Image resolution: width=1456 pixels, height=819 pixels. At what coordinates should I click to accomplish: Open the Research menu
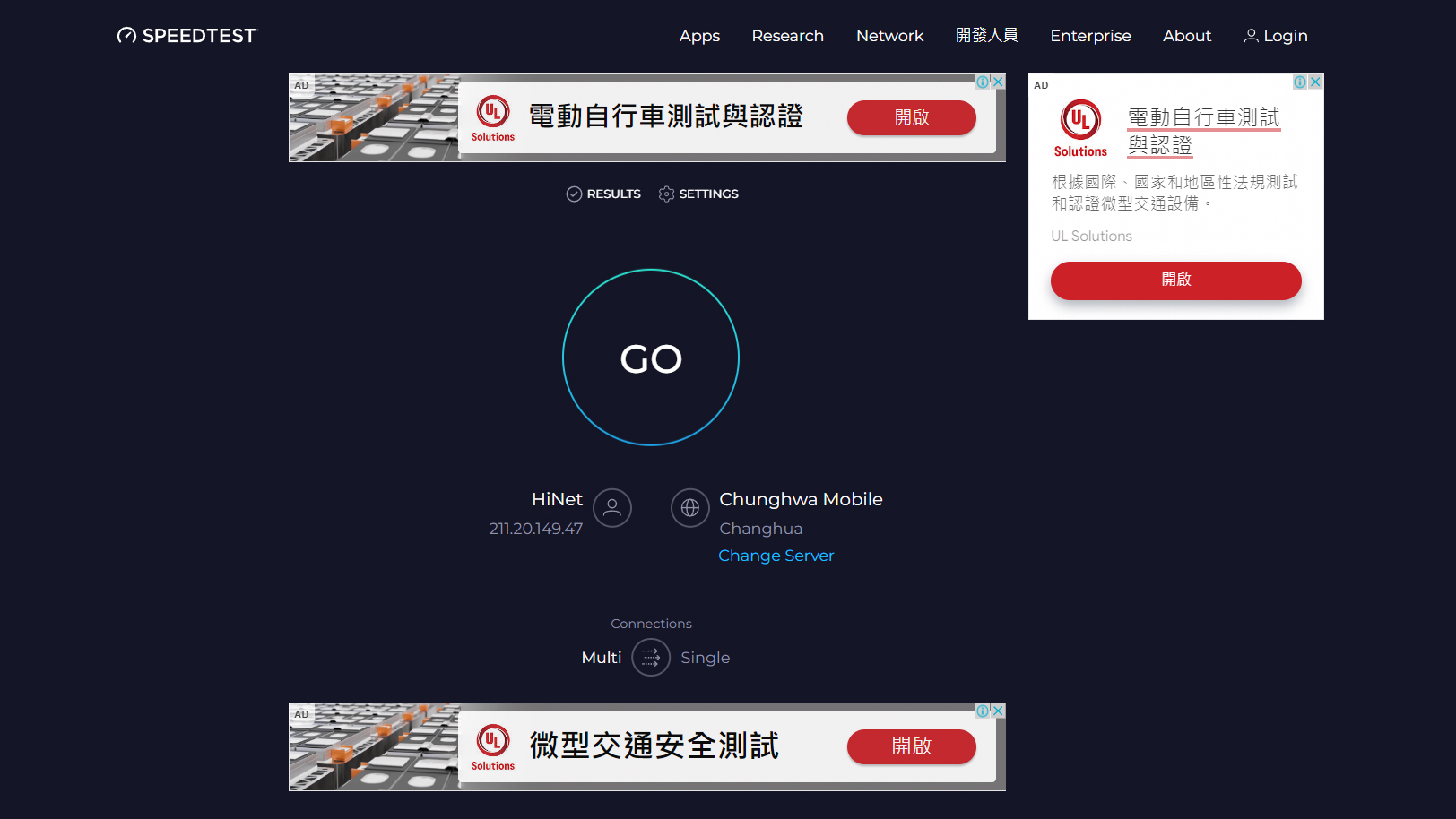pyautogui.click(x=787, y=36)
